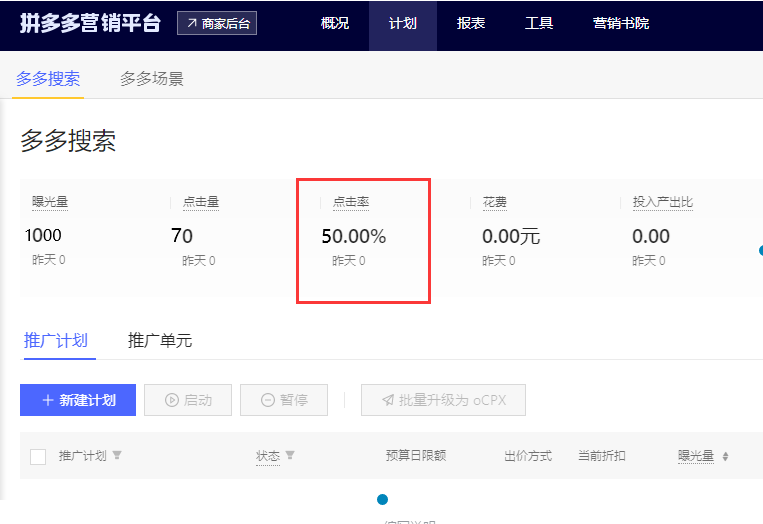763x524 pixels.
Task: Click the minus-circle icon on 暂停
Action: (x=268, y=400)
